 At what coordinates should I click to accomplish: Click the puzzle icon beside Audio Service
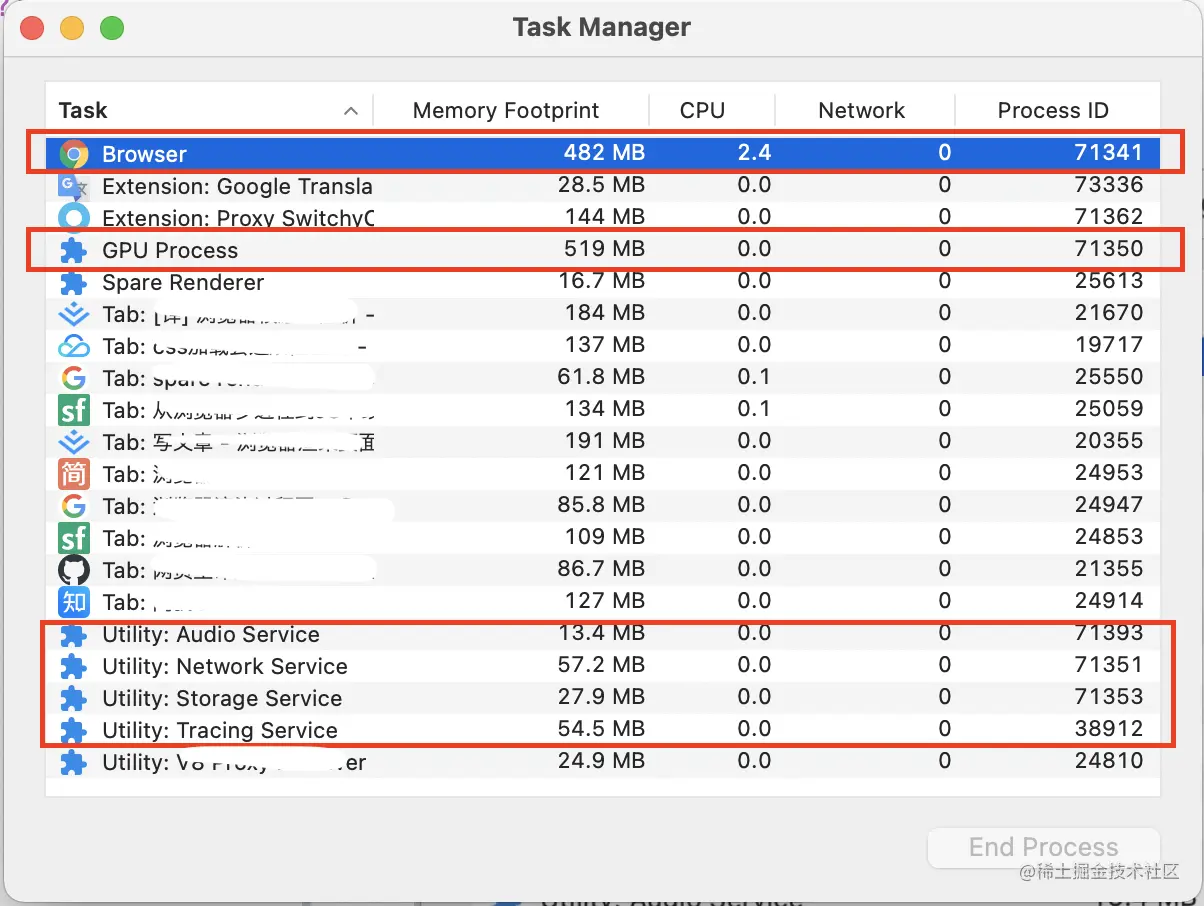coord(74,635)
